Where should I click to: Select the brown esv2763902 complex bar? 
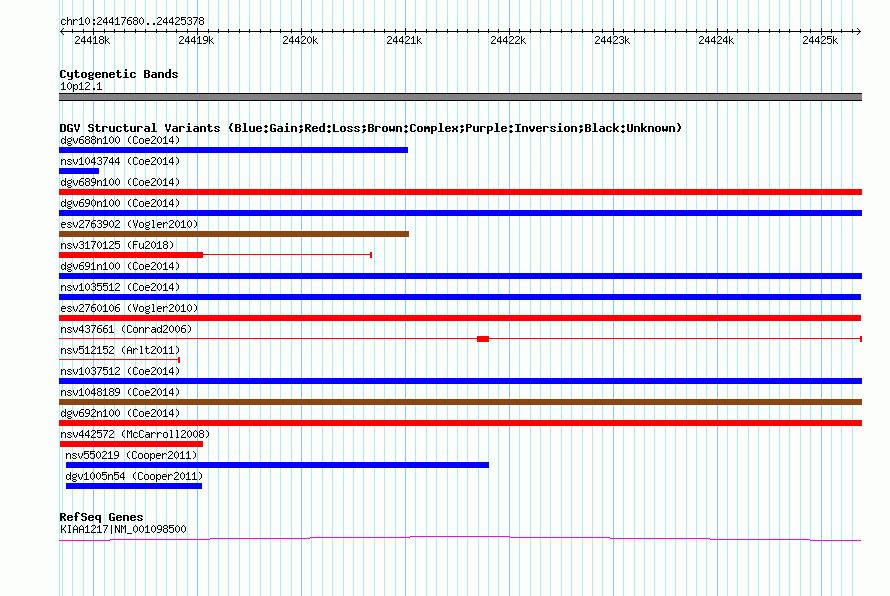pos(234,234)
